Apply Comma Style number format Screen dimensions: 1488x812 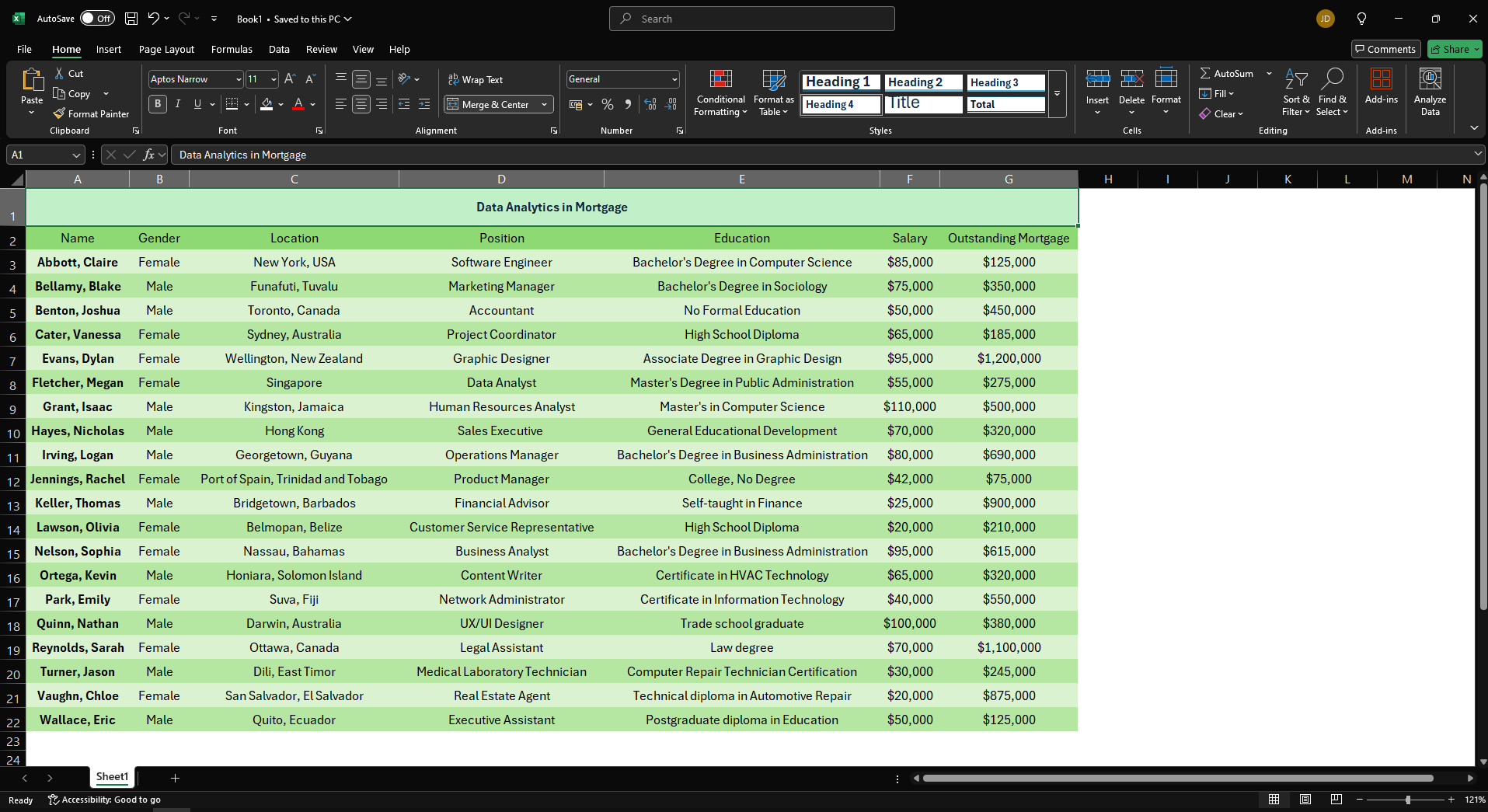628,104
